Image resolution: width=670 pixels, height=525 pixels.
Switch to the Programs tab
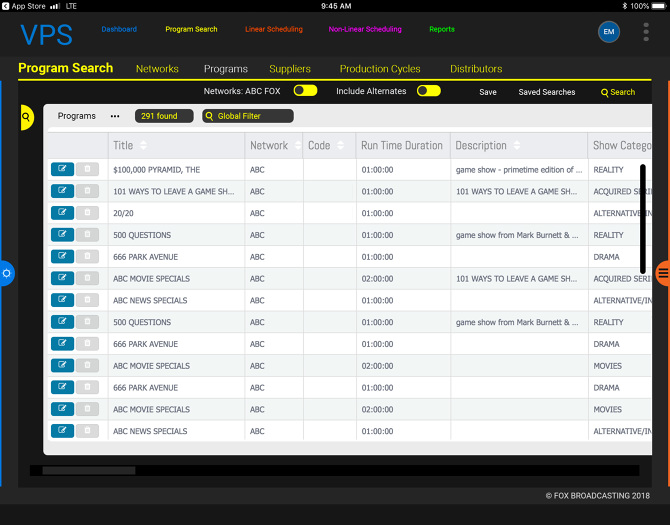(x=226, y=69)
